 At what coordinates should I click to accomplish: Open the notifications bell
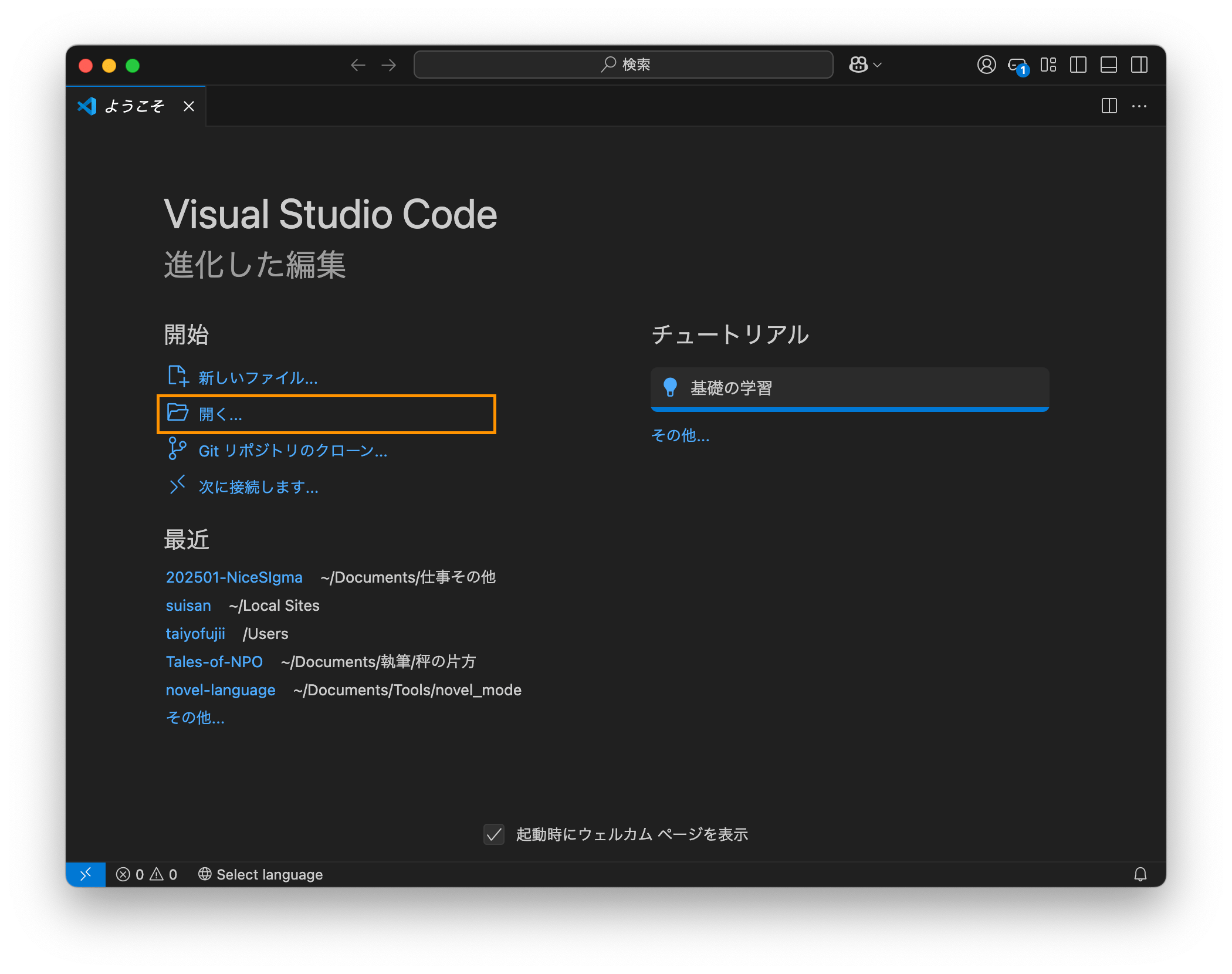pyautogui.click(x=1140, y=874)
